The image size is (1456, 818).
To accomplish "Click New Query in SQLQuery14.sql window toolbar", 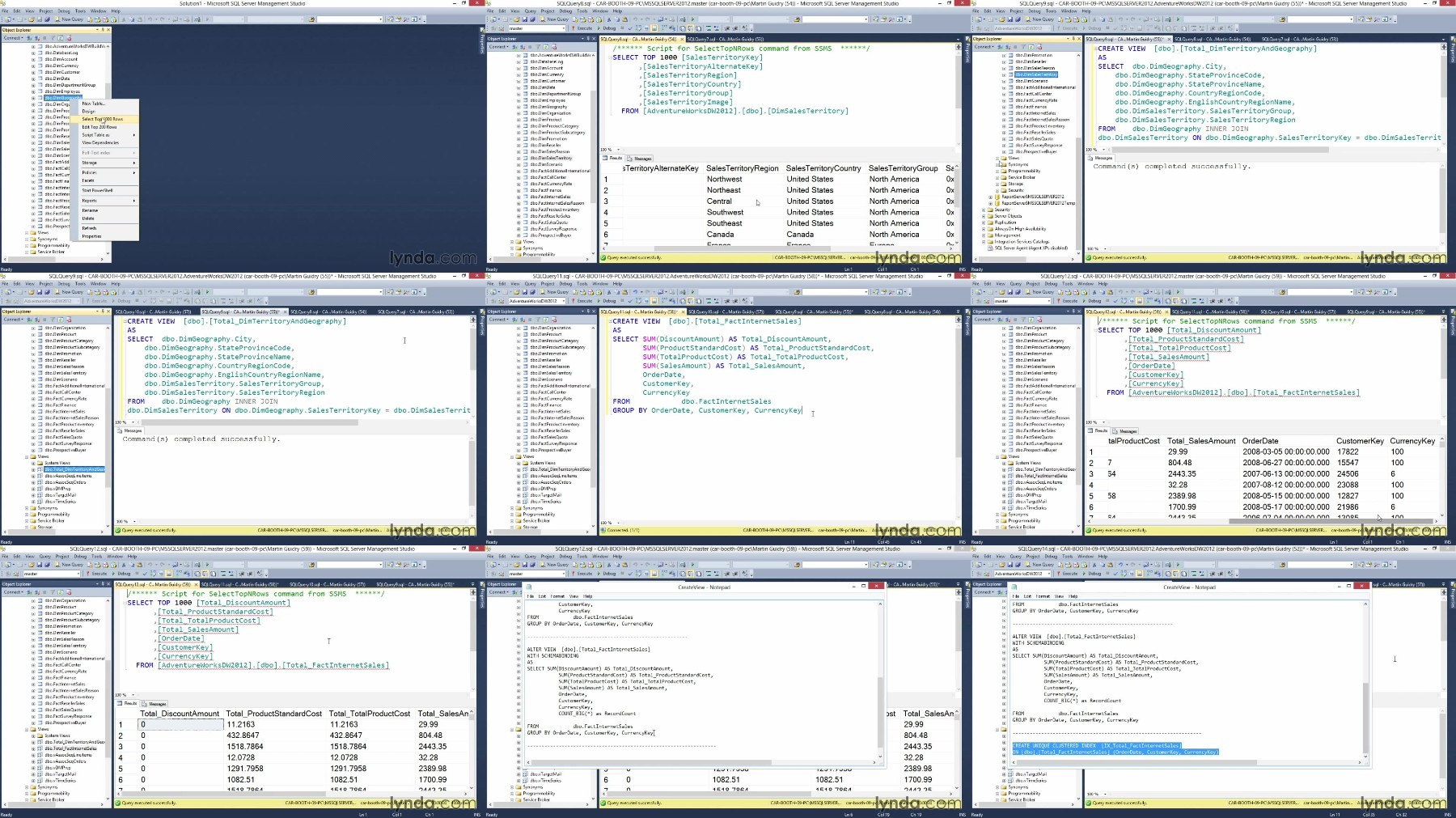I will click(x=1039, y=565).
